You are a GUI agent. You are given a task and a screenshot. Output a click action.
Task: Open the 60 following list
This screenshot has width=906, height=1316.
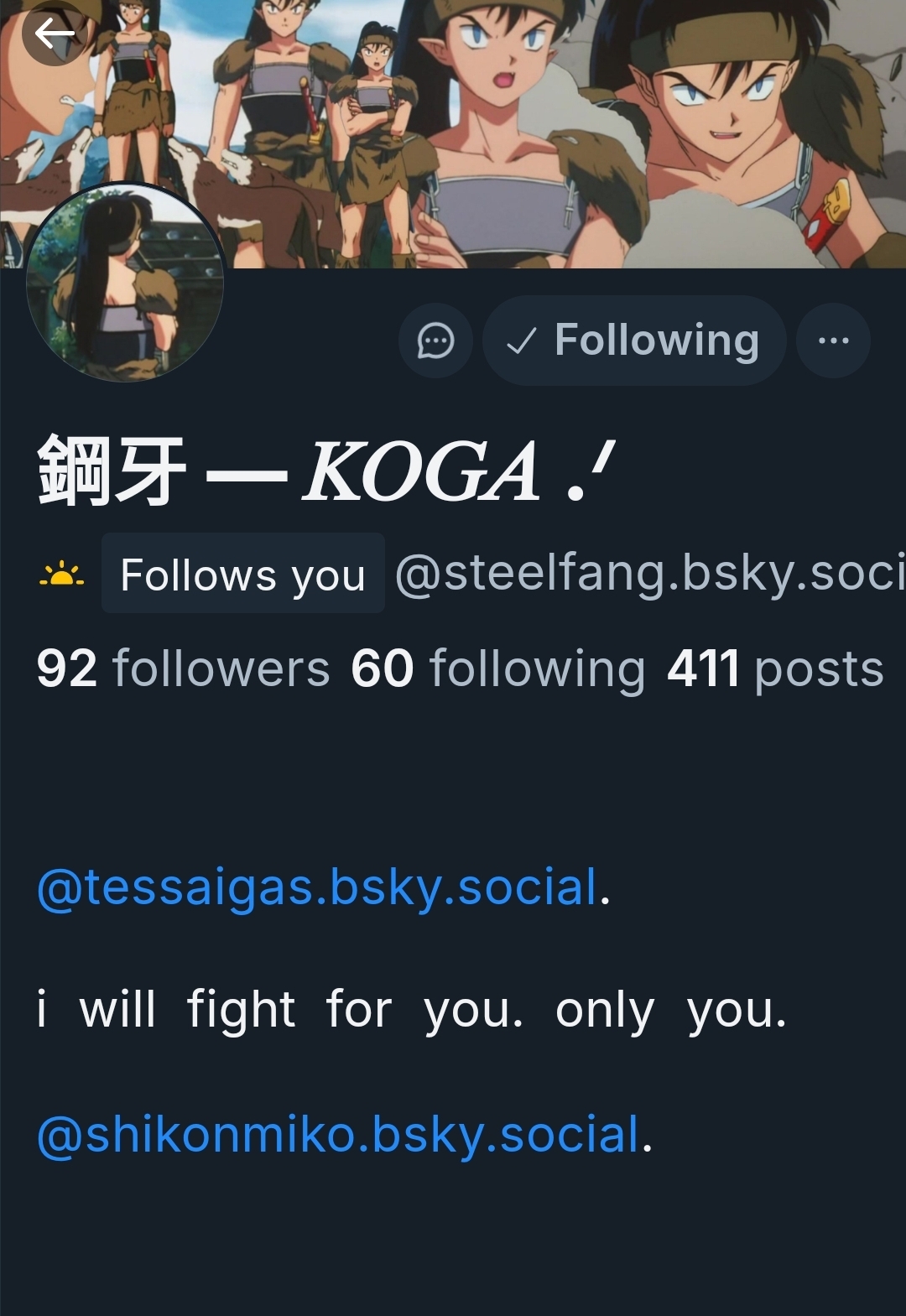498,669
